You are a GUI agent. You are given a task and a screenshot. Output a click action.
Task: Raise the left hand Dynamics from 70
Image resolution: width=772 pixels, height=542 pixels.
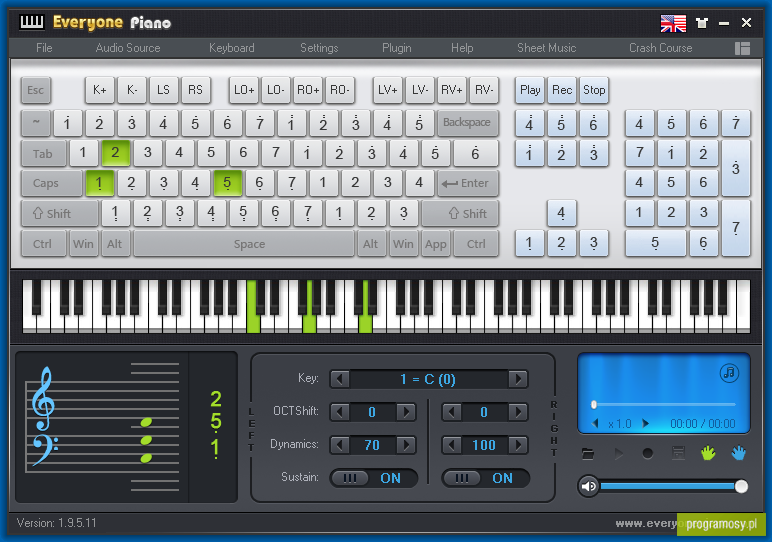(406, 445)
